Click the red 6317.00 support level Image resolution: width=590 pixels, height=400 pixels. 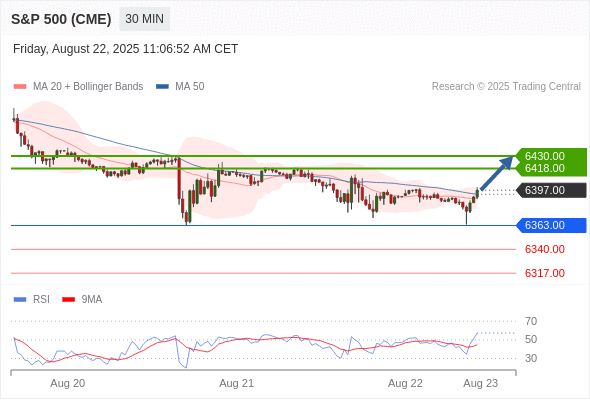tap(544, 273)
